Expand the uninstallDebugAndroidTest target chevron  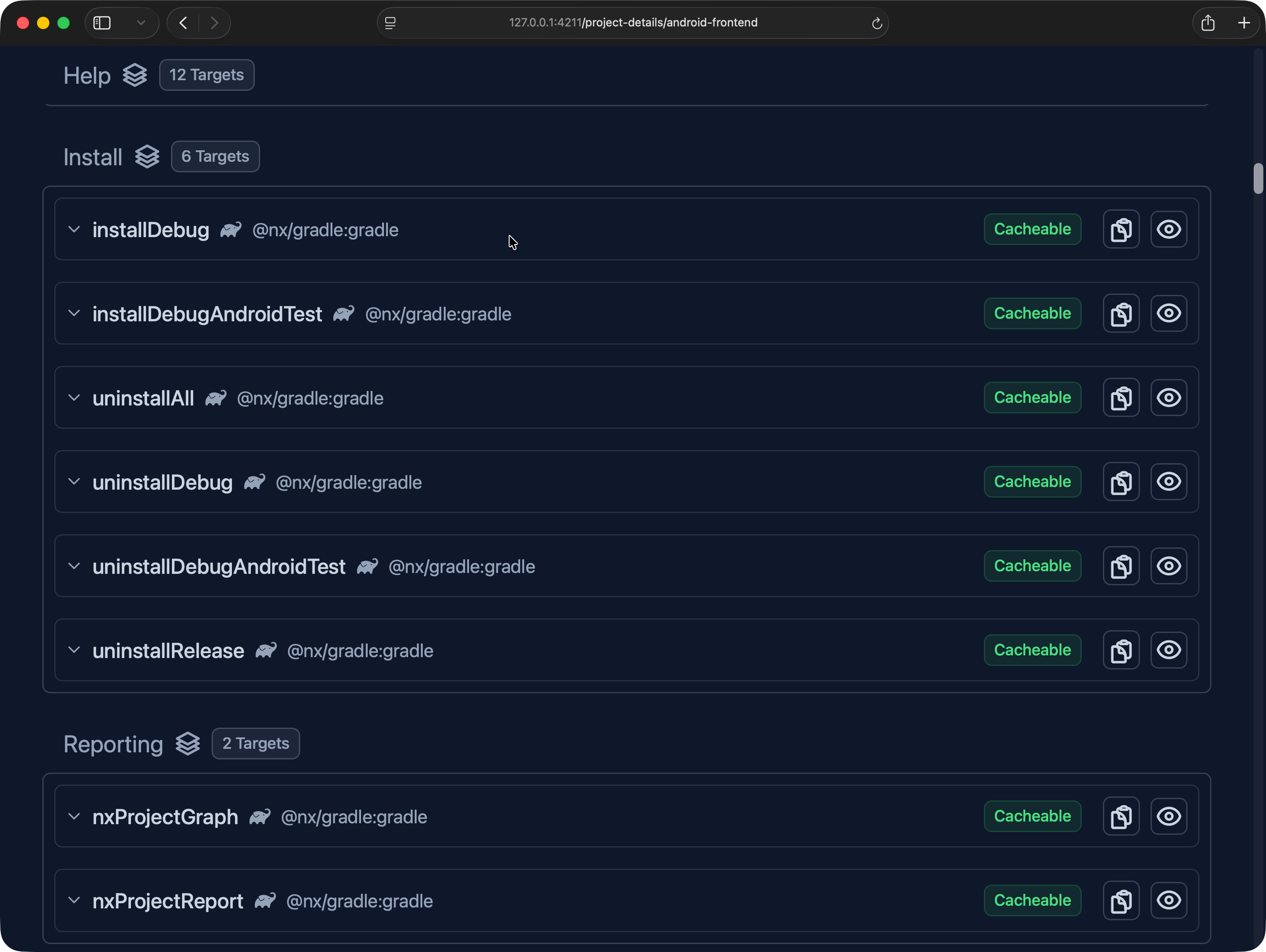[74, 566]
